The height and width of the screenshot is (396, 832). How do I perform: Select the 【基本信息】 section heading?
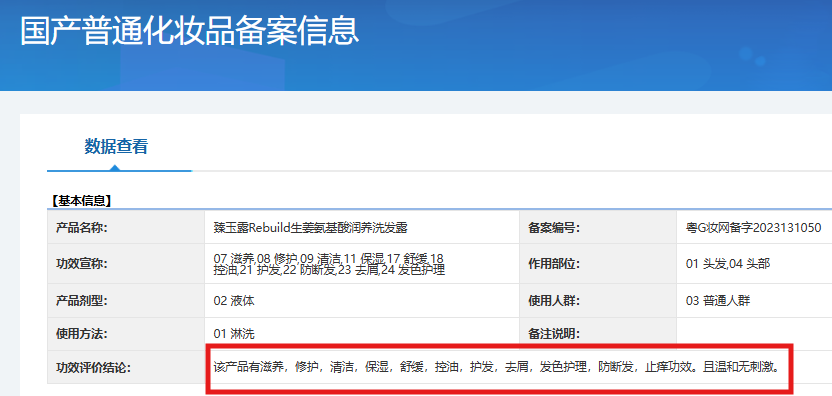click(x=81, y=201)
